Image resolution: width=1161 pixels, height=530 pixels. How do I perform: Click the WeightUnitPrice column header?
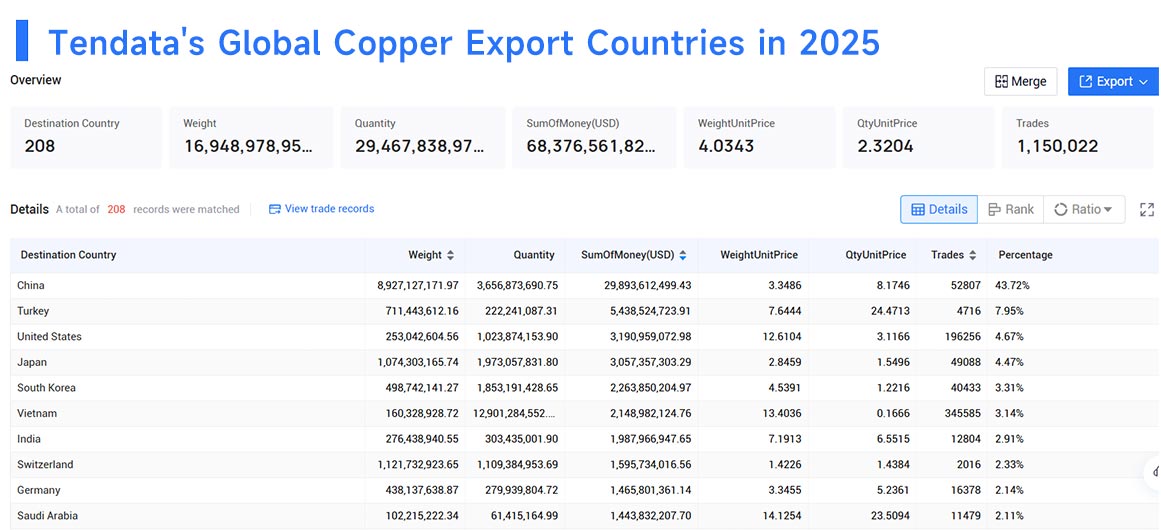[759, 255]
